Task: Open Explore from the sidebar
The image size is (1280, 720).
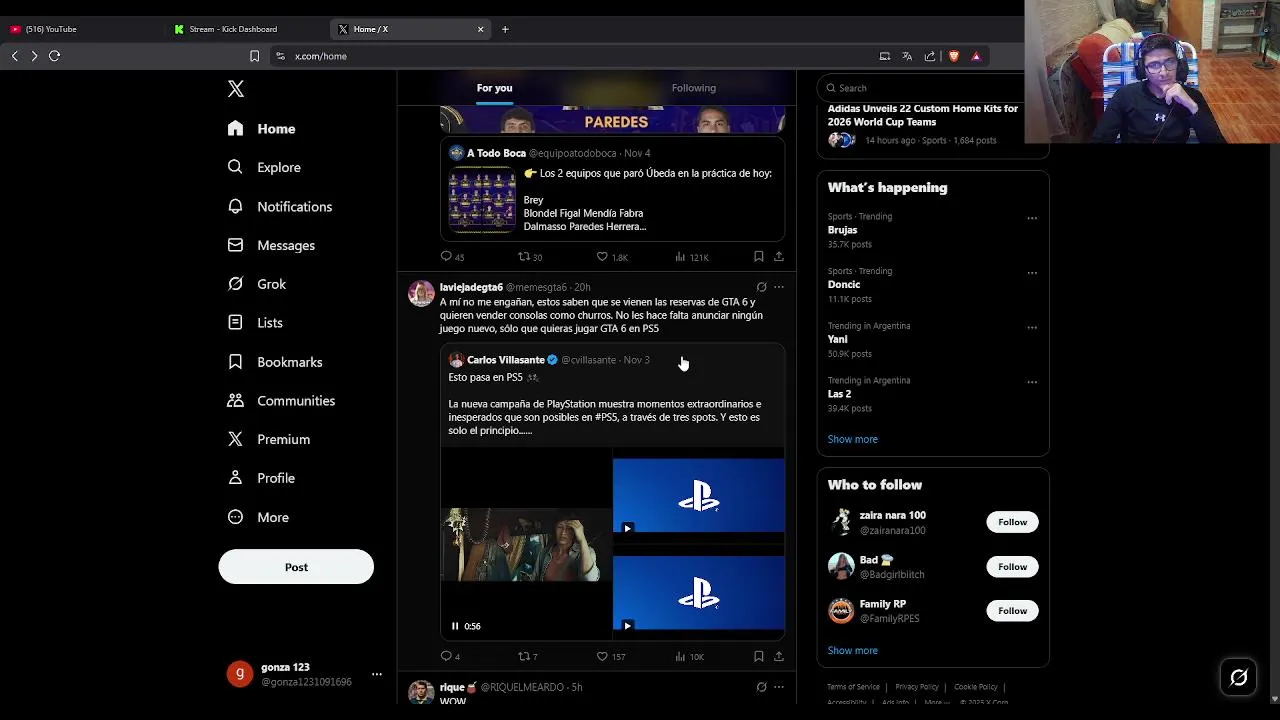Action: tap(265, 167)
